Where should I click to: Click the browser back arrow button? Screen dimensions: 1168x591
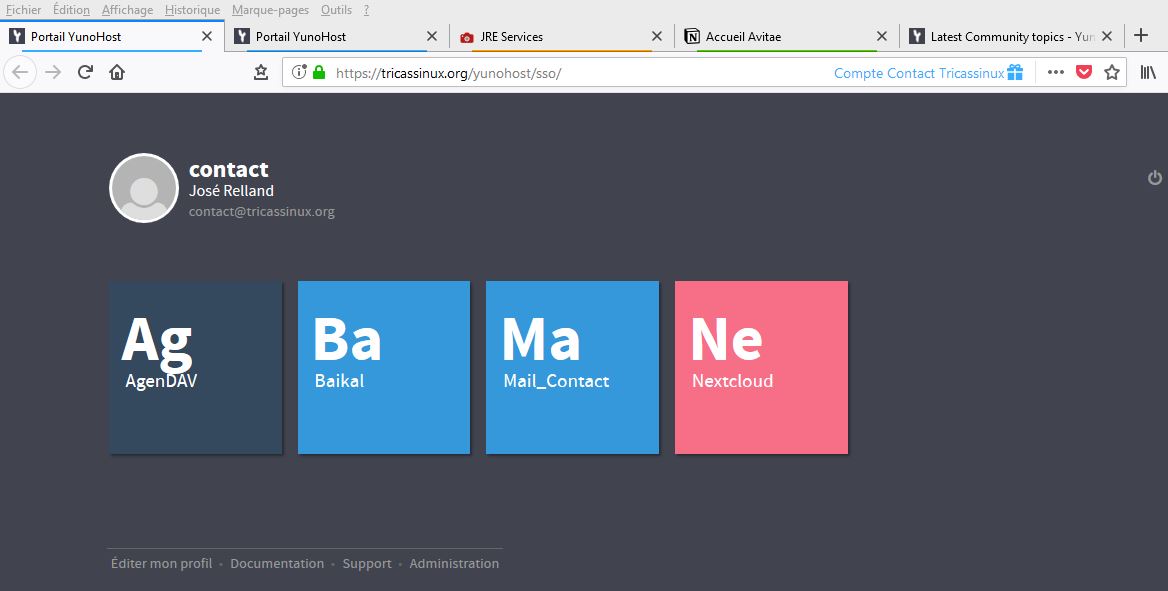point(20,72)
